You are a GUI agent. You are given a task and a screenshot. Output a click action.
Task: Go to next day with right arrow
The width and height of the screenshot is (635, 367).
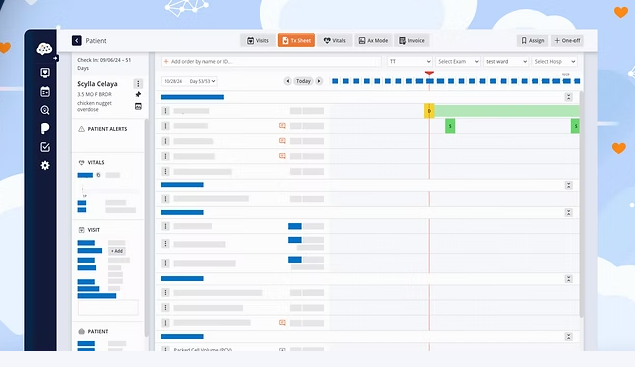(319, 81)
